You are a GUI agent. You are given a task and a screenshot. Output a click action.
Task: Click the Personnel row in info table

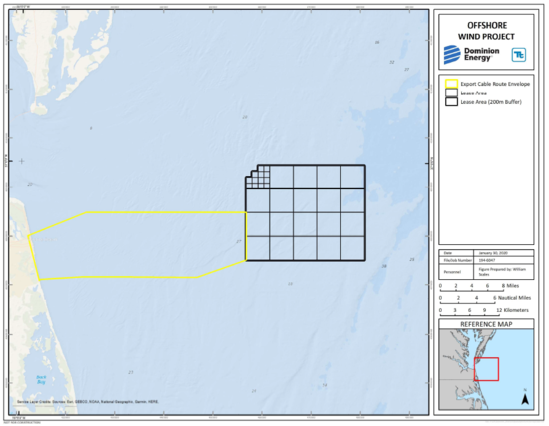pos(486,272)
